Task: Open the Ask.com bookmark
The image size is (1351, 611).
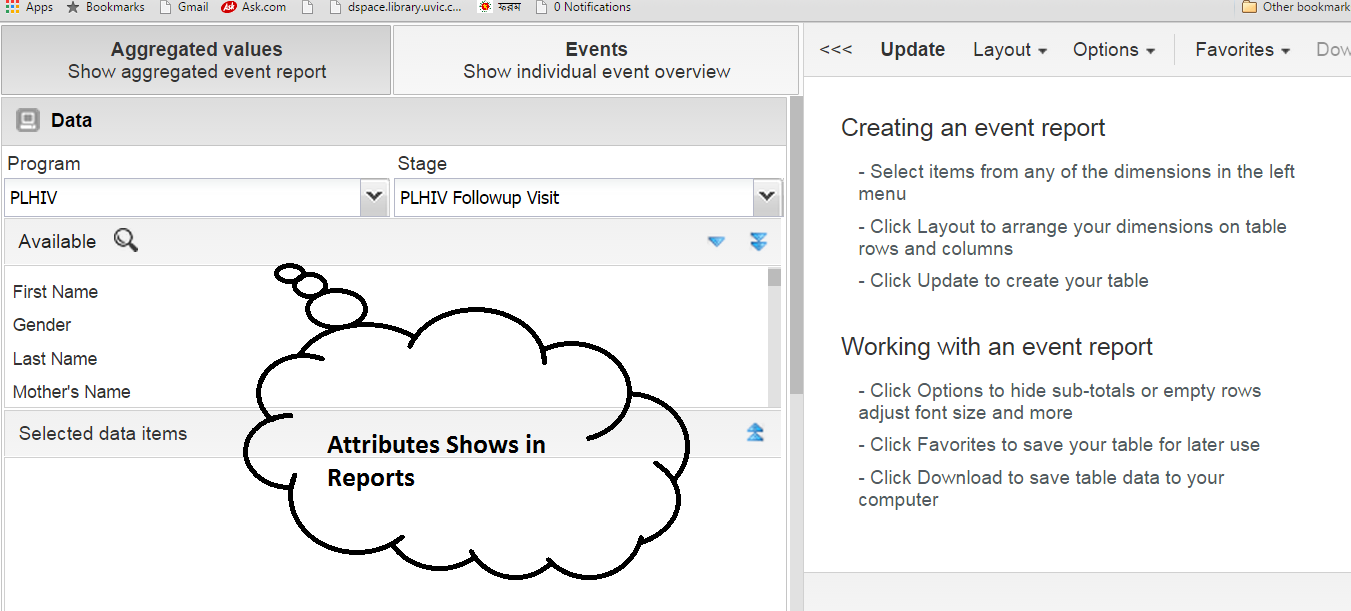Action: (253, 7)
